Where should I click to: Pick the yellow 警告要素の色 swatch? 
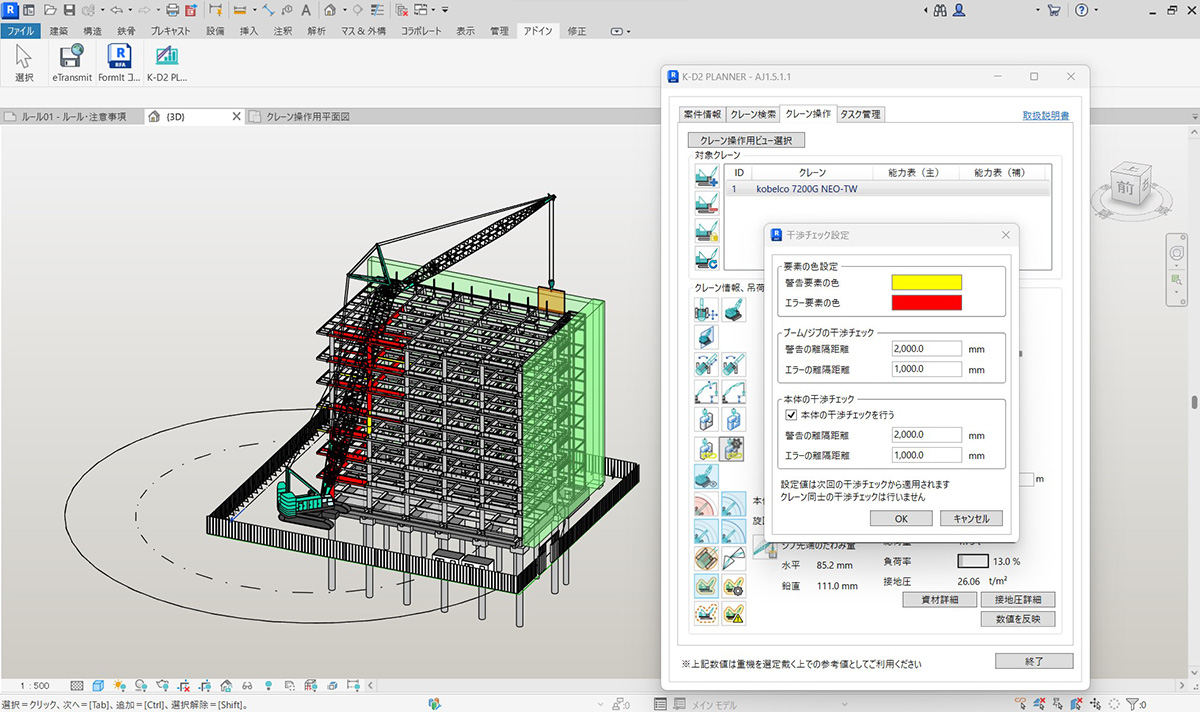(x=926, y=283)
